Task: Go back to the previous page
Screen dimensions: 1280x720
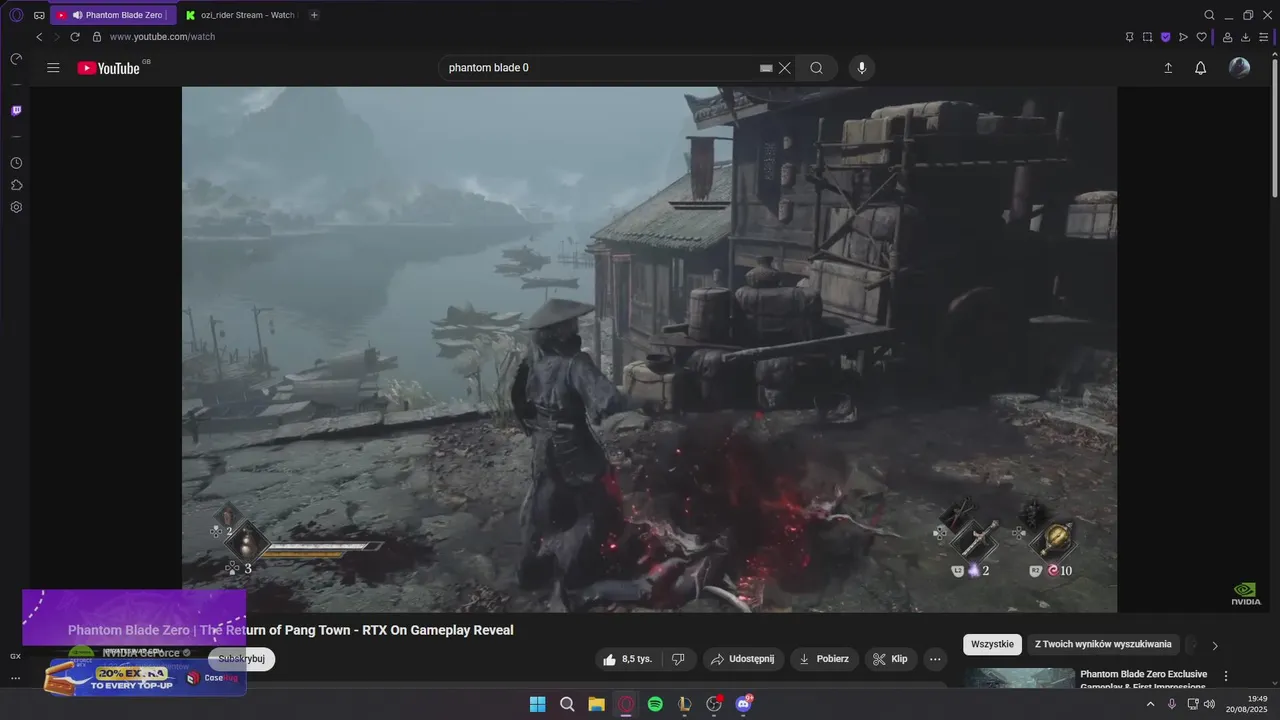Action: tap(39, 37)
